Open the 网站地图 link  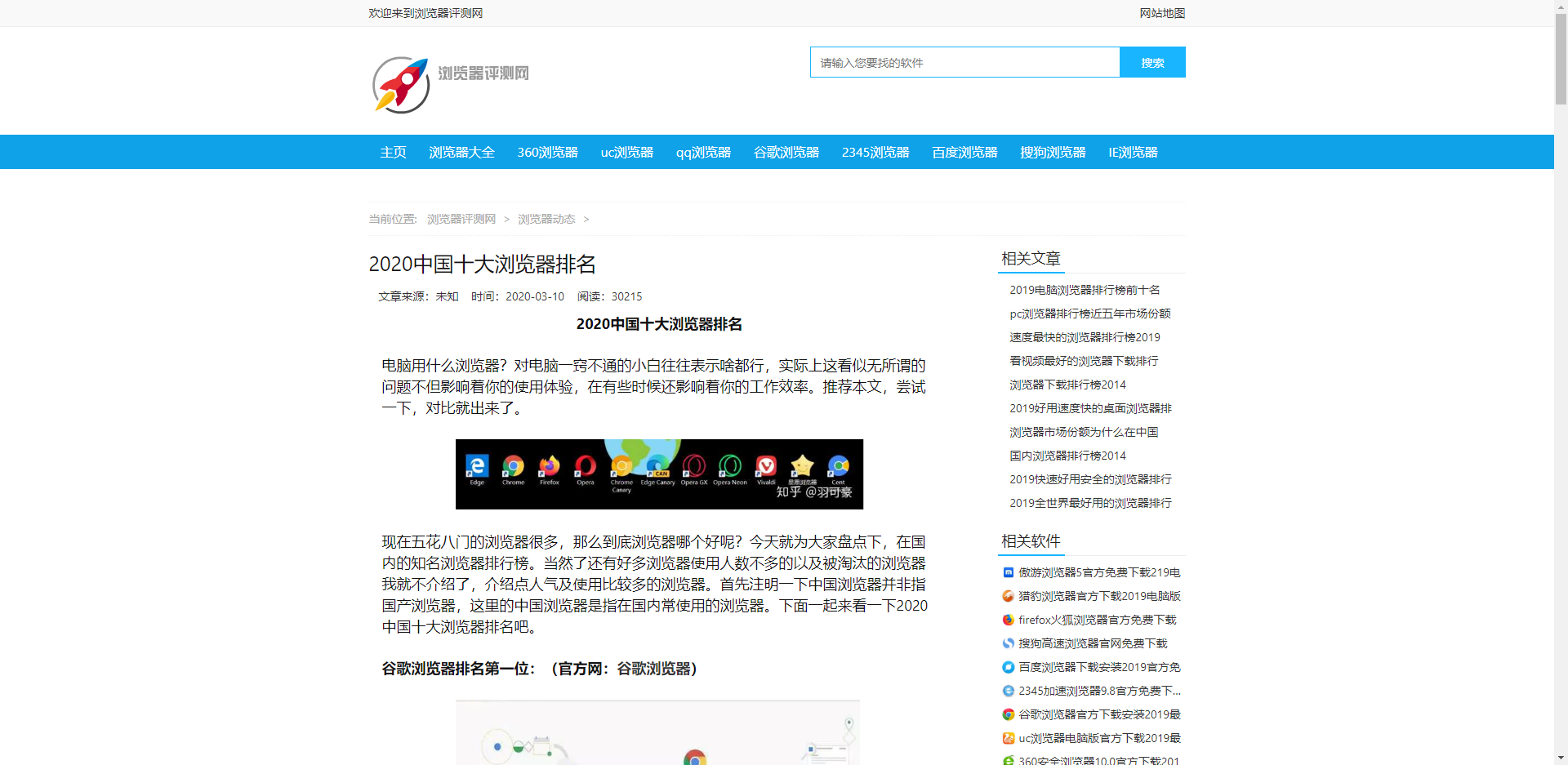(x=1162, y=13)
